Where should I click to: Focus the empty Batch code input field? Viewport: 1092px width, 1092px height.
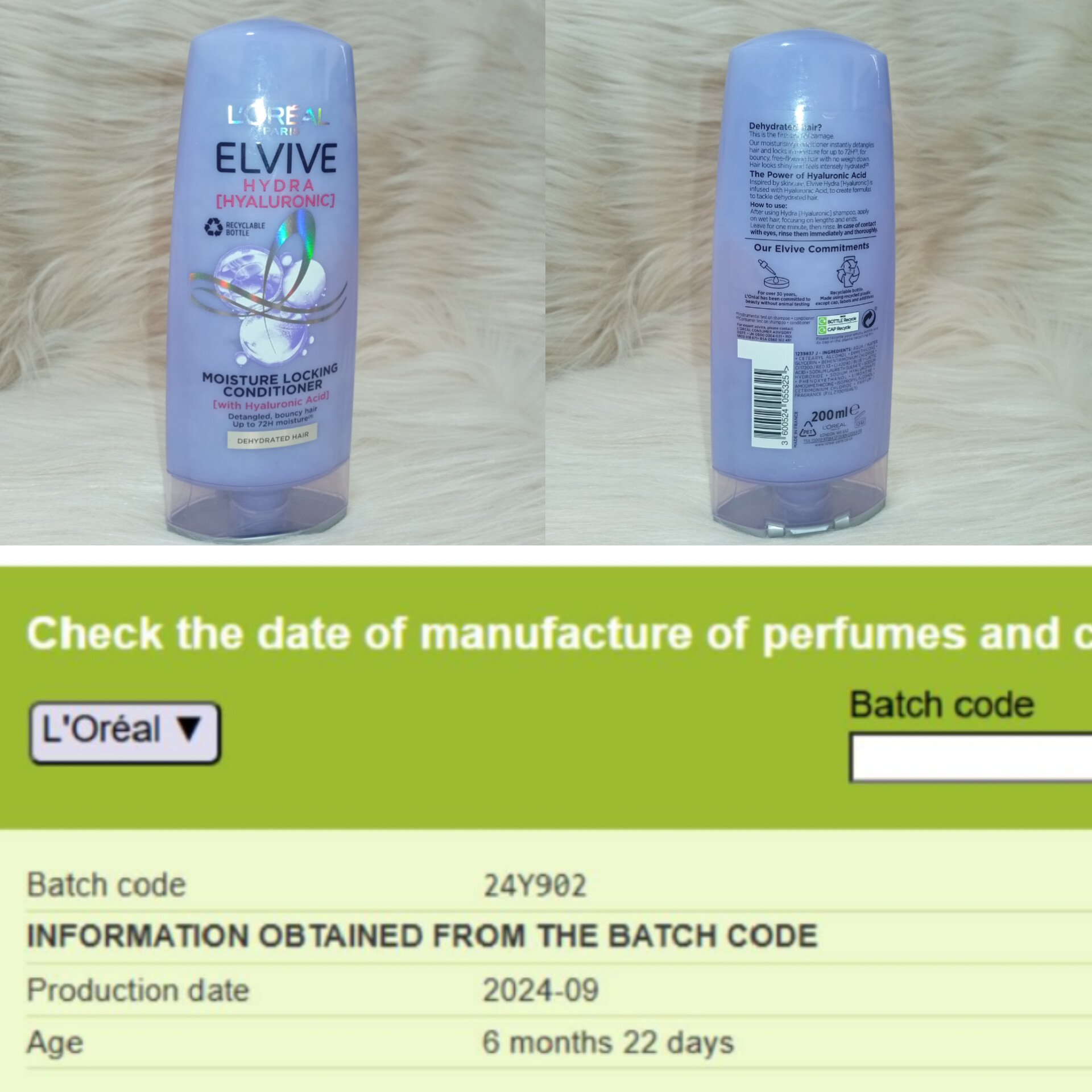[971, 757]
